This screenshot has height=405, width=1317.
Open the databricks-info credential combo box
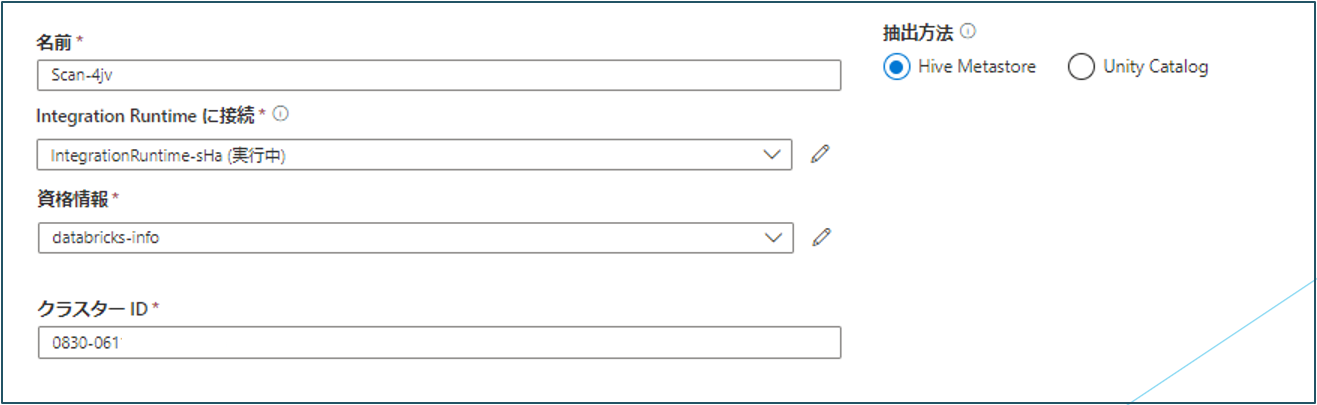[x=400, y=238]
